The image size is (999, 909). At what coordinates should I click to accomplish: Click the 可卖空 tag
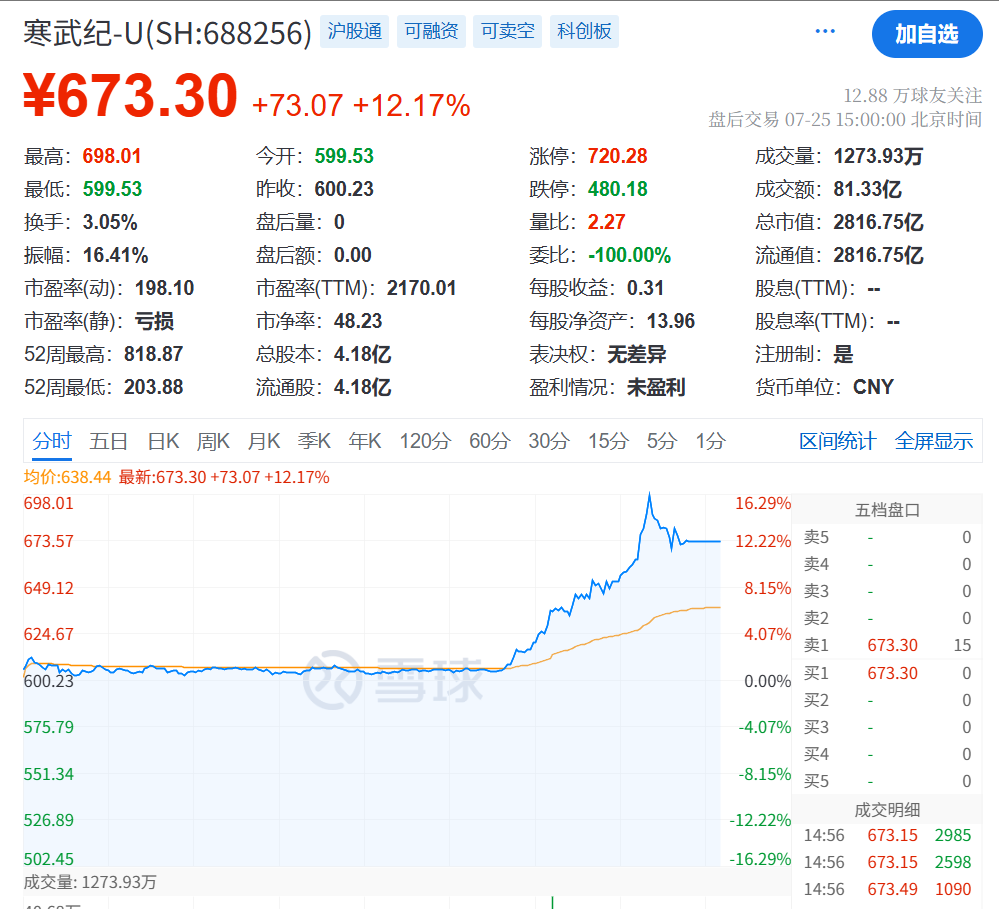(508, 32)
